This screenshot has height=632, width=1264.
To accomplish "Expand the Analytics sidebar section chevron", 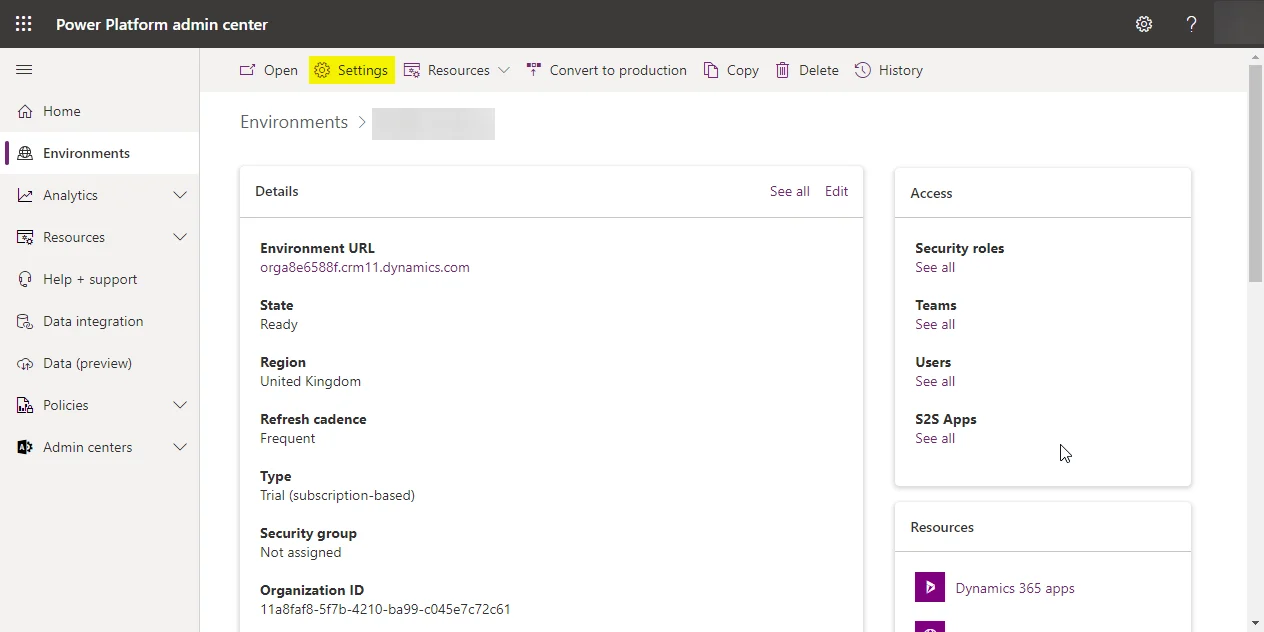I will click(180, 195).
